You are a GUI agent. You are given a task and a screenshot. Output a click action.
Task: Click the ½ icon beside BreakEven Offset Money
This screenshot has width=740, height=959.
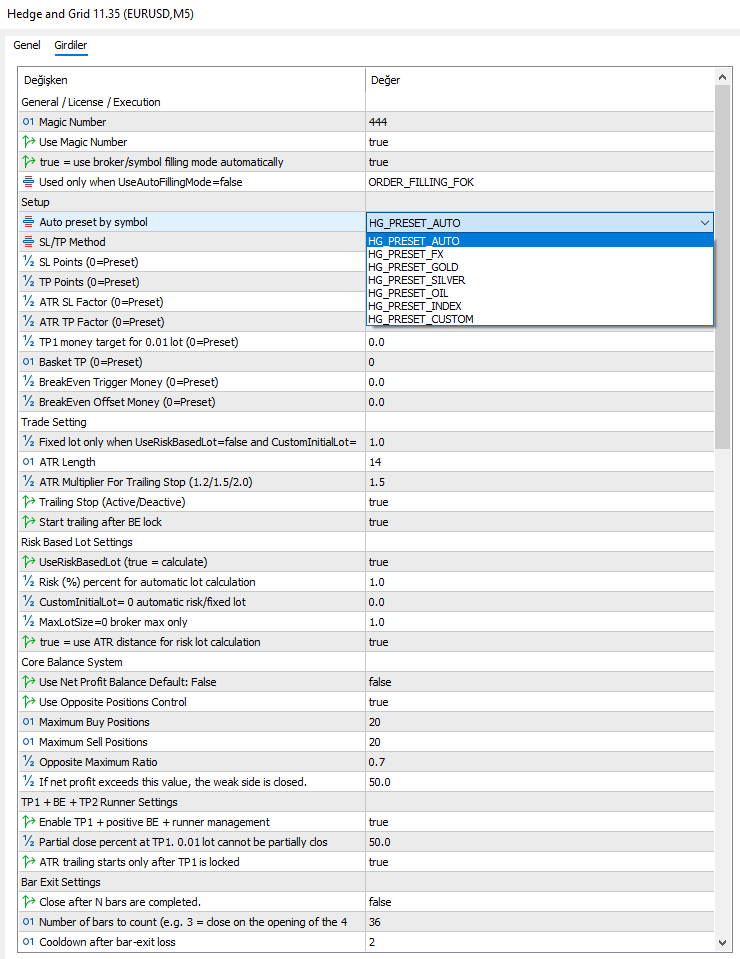(28, 402)
